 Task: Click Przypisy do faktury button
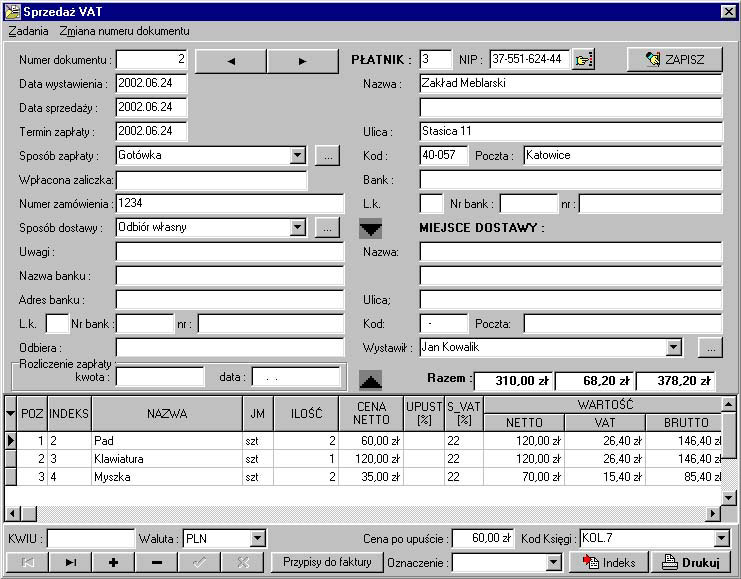point(326,562)
